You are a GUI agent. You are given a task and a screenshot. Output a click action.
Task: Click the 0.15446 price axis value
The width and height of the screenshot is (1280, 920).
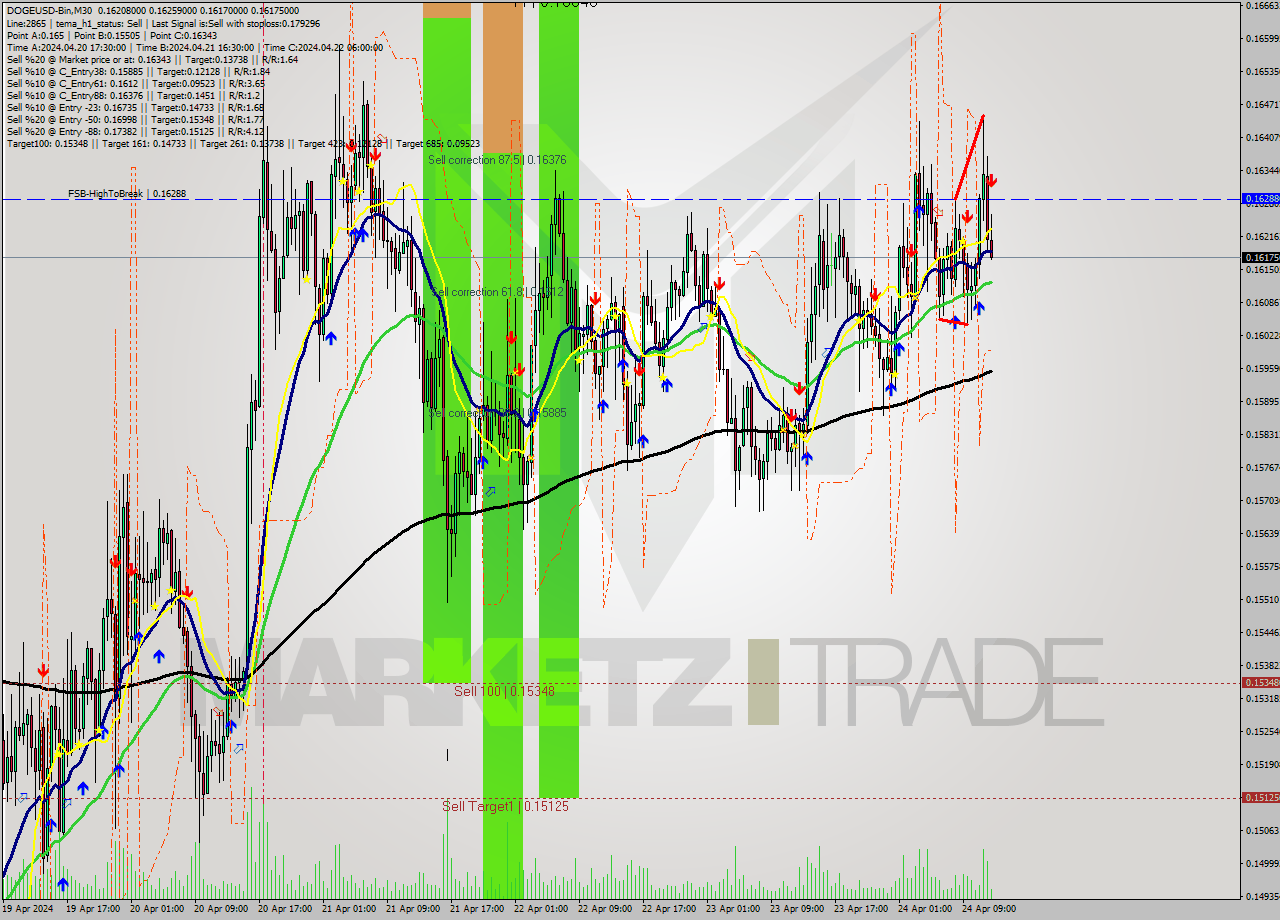(x=1262, y=632)
